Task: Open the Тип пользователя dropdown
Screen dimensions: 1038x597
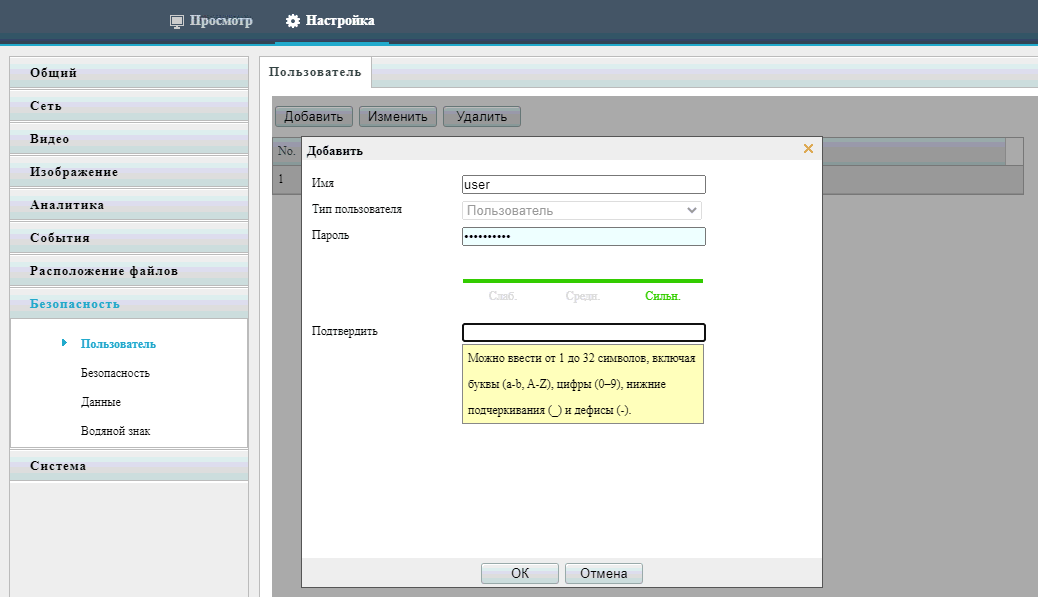Action: tap(581, 210)
